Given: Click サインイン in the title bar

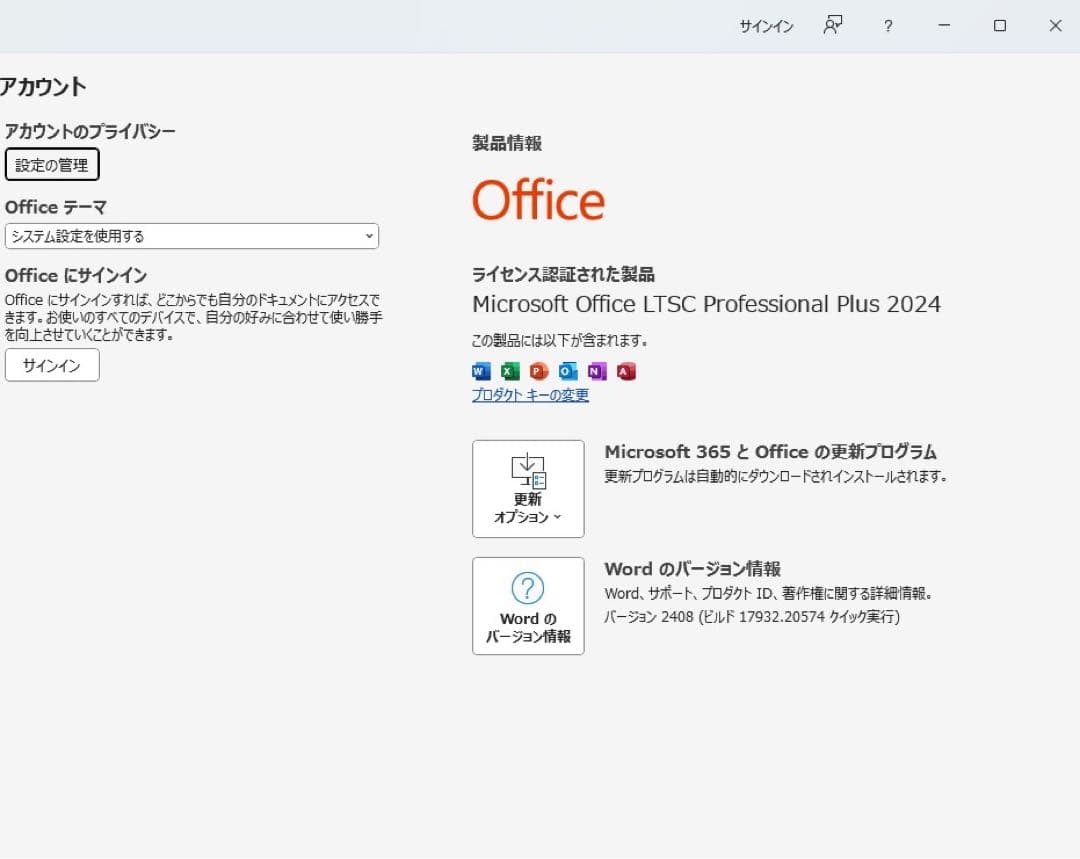Looking at the screenshot, I should (x=766, y=27).
